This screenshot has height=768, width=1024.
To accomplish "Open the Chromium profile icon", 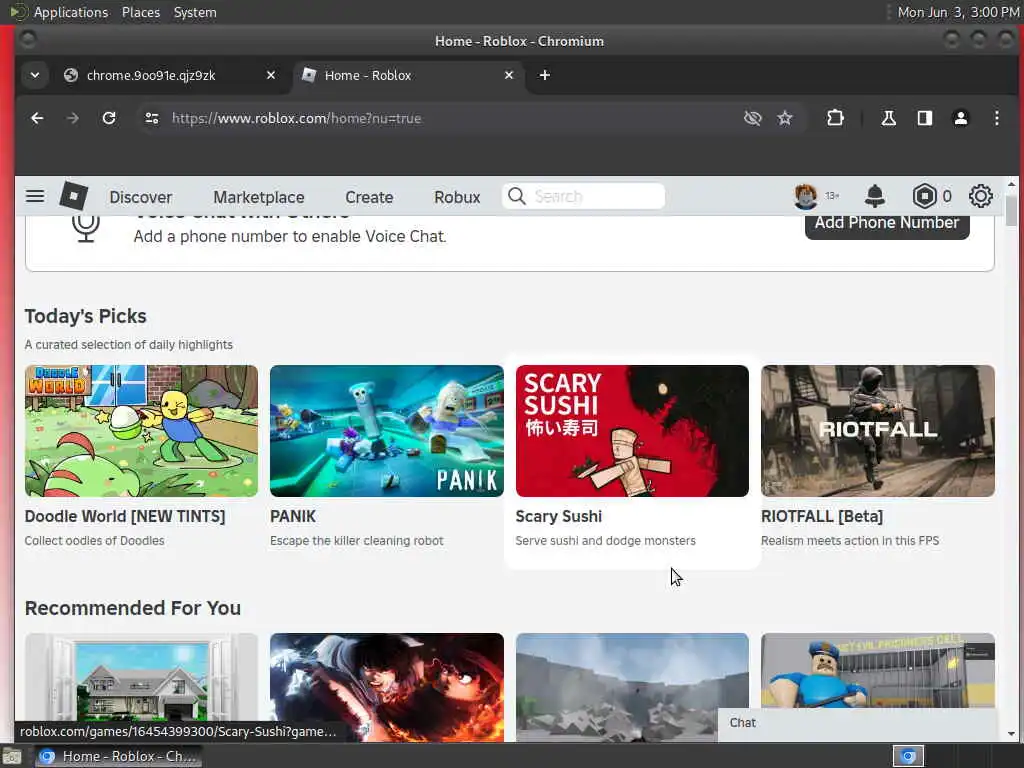I will [x=961, y=118].
